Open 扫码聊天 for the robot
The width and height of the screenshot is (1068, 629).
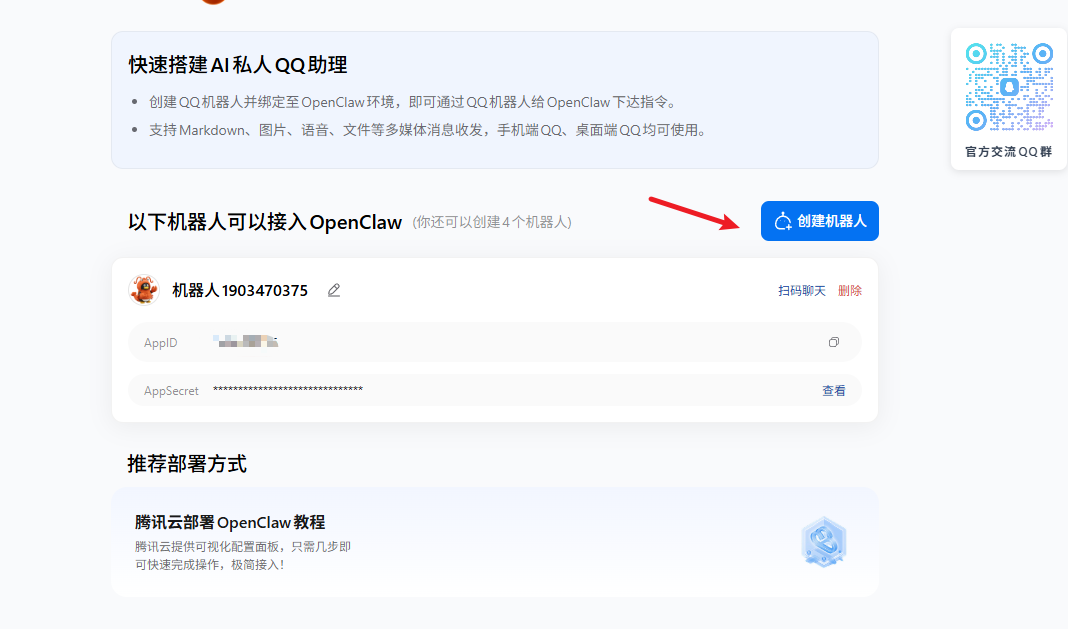802,291
